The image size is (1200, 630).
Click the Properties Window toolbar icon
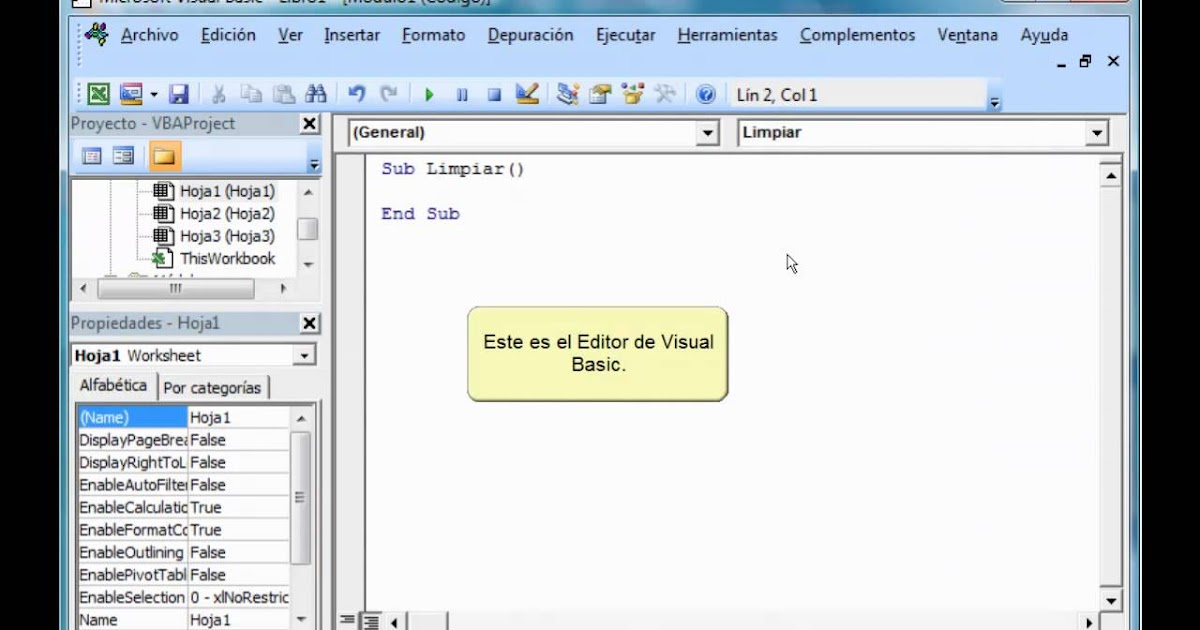[598, 93]
